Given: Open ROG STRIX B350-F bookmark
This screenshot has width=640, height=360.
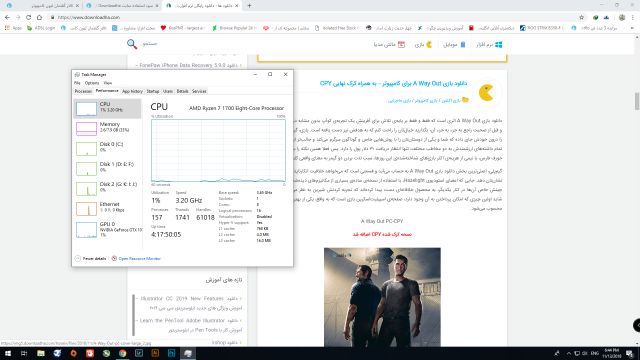Looking at the screenshot, I should (542, 28).
